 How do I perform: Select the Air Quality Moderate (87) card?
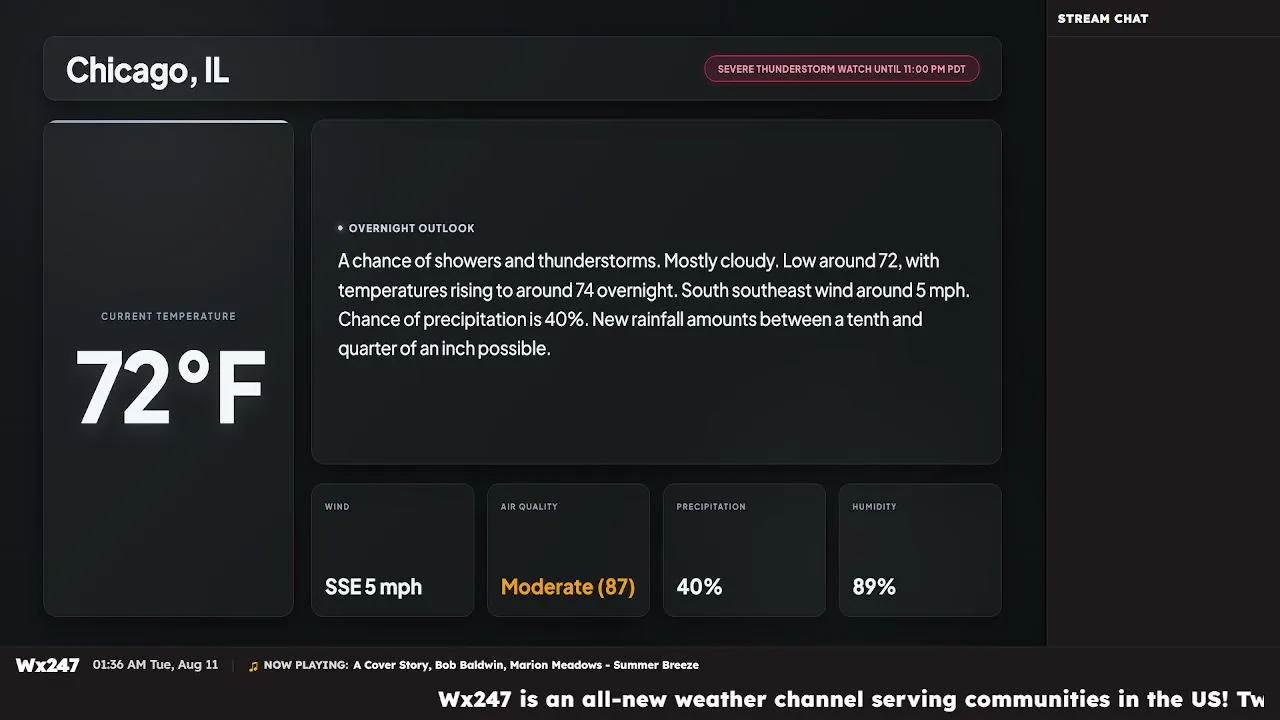point(568,550)
